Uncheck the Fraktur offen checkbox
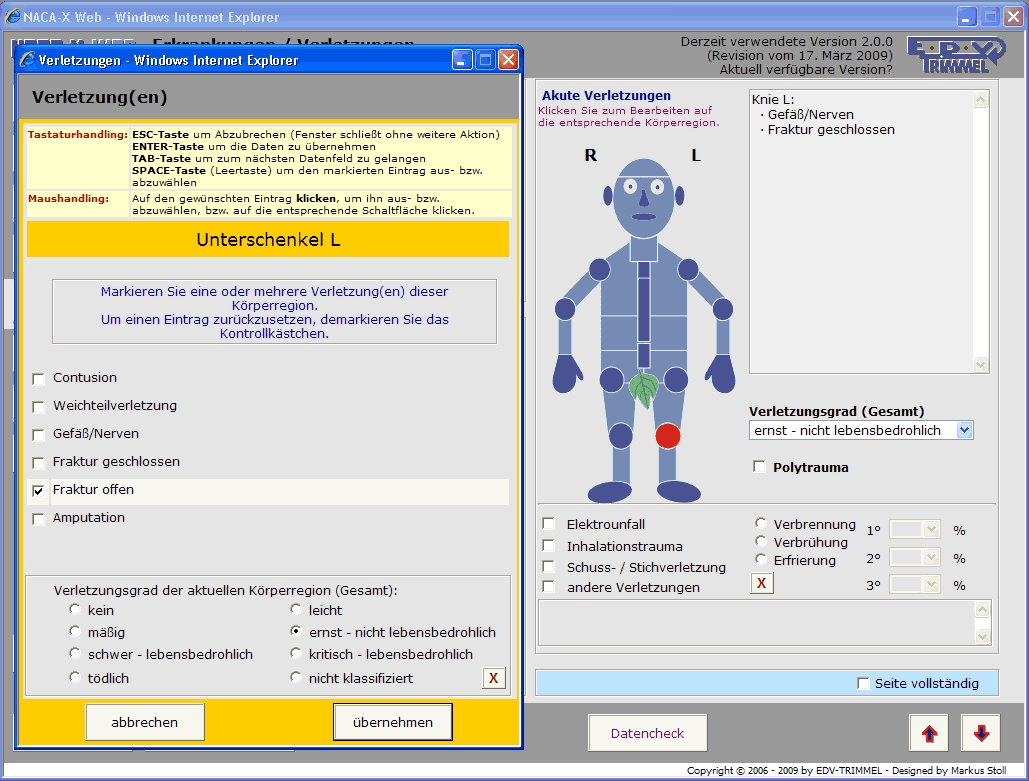This screenshot has width=1029, height=781. click(38, 491)
